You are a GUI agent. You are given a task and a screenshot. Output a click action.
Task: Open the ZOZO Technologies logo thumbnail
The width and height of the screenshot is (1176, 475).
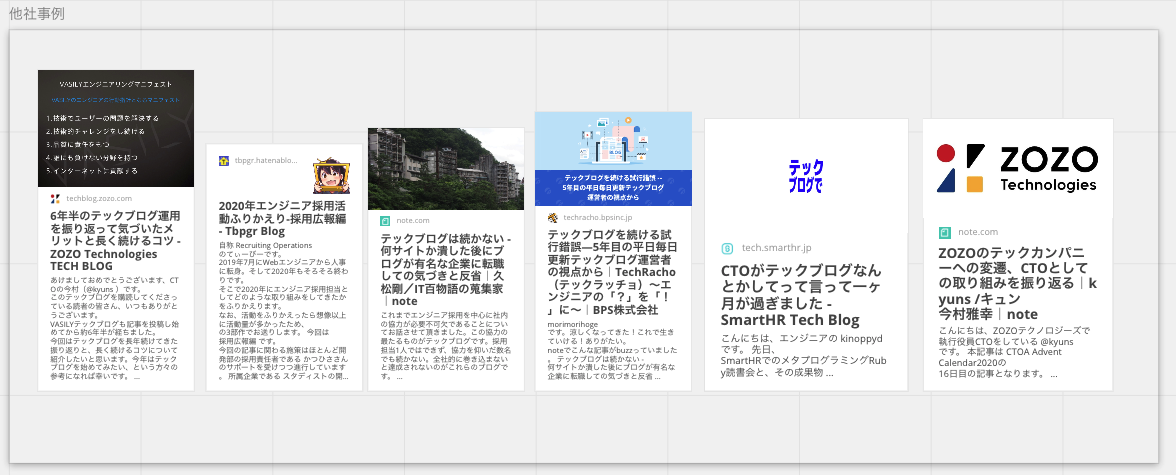[x=1018, y=168]
